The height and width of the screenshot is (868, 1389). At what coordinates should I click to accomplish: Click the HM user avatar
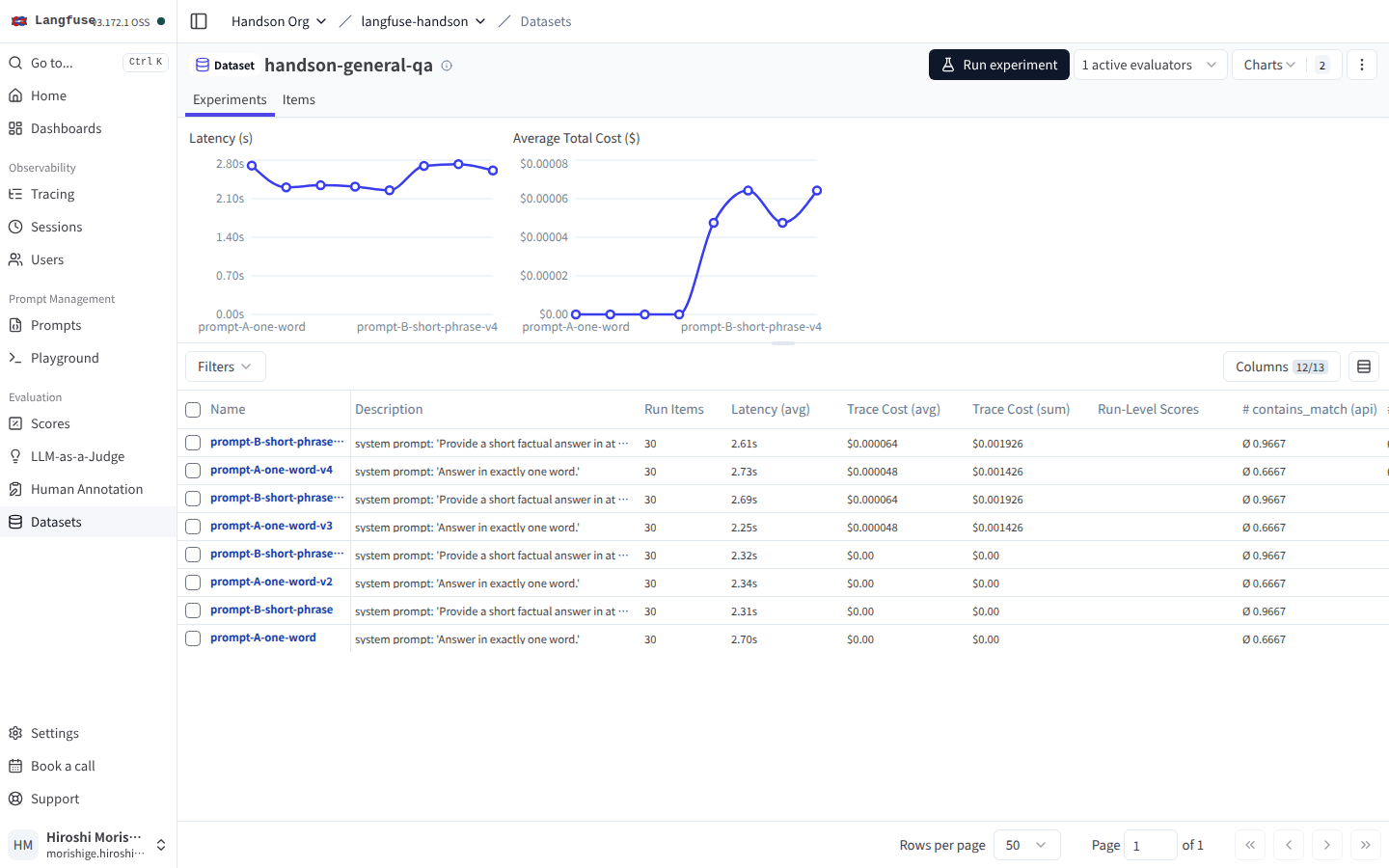click(x=23, y=845)
